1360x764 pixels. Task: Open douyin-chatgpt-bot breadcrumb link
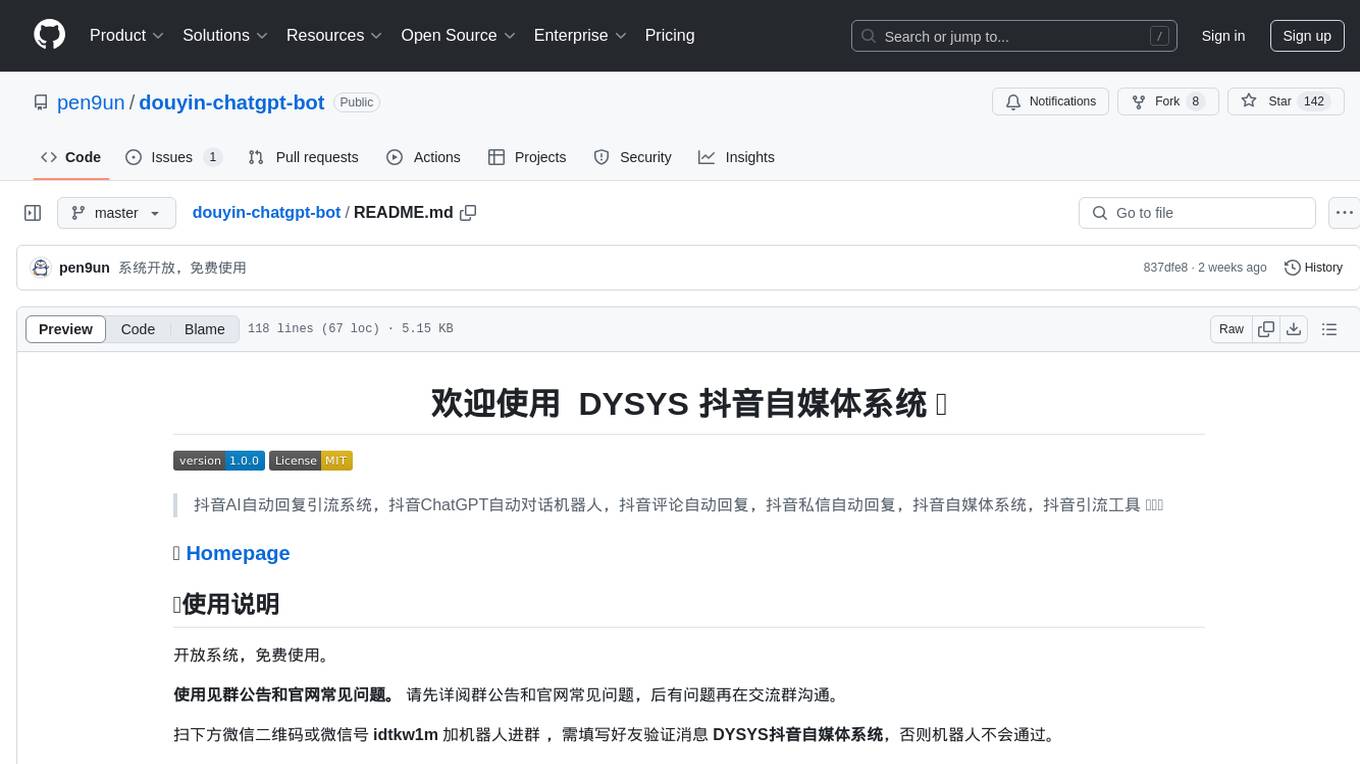(x=266, y=213)
